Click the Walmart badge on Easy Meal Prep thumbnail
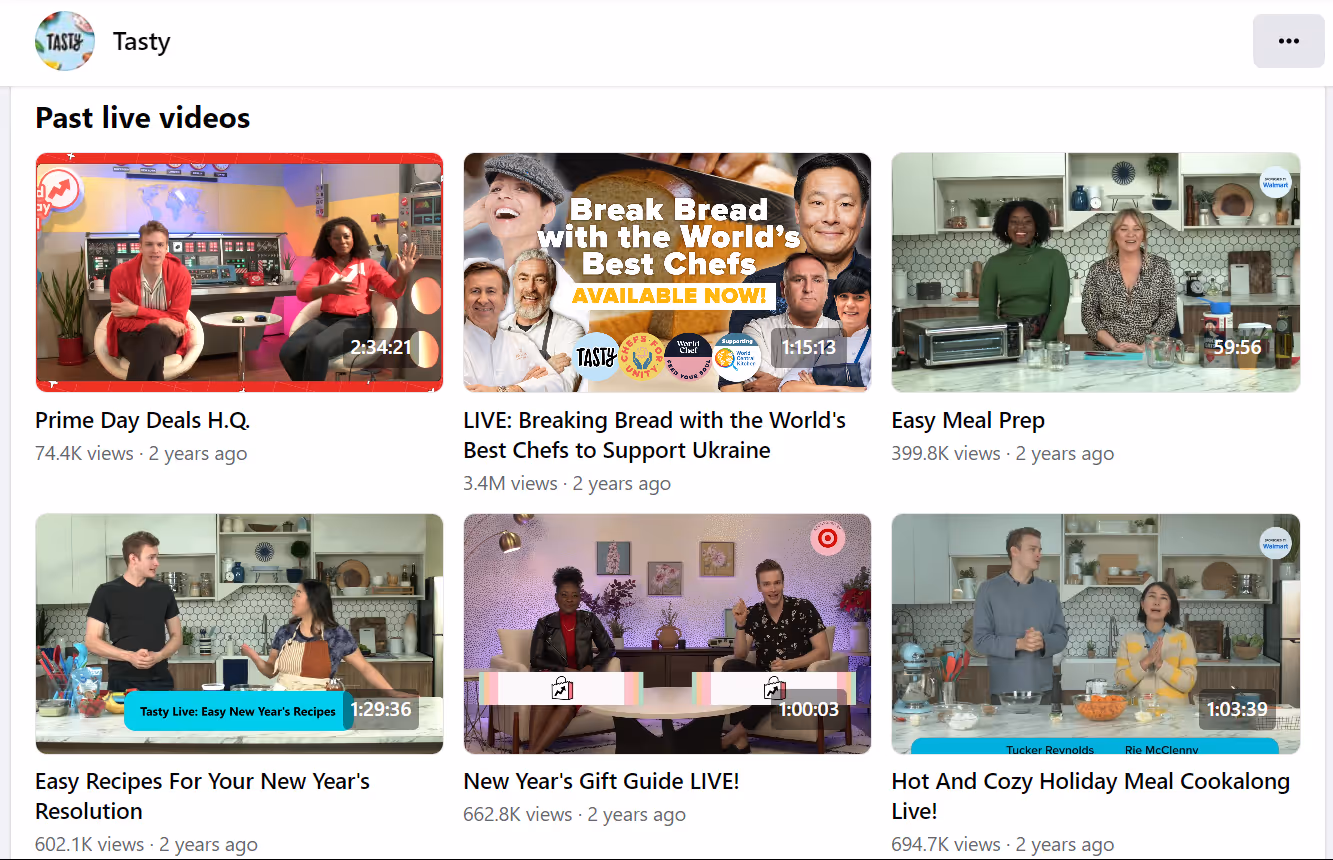The height and width of the screenshot is (860, 1333). [x=1275, y=183]
